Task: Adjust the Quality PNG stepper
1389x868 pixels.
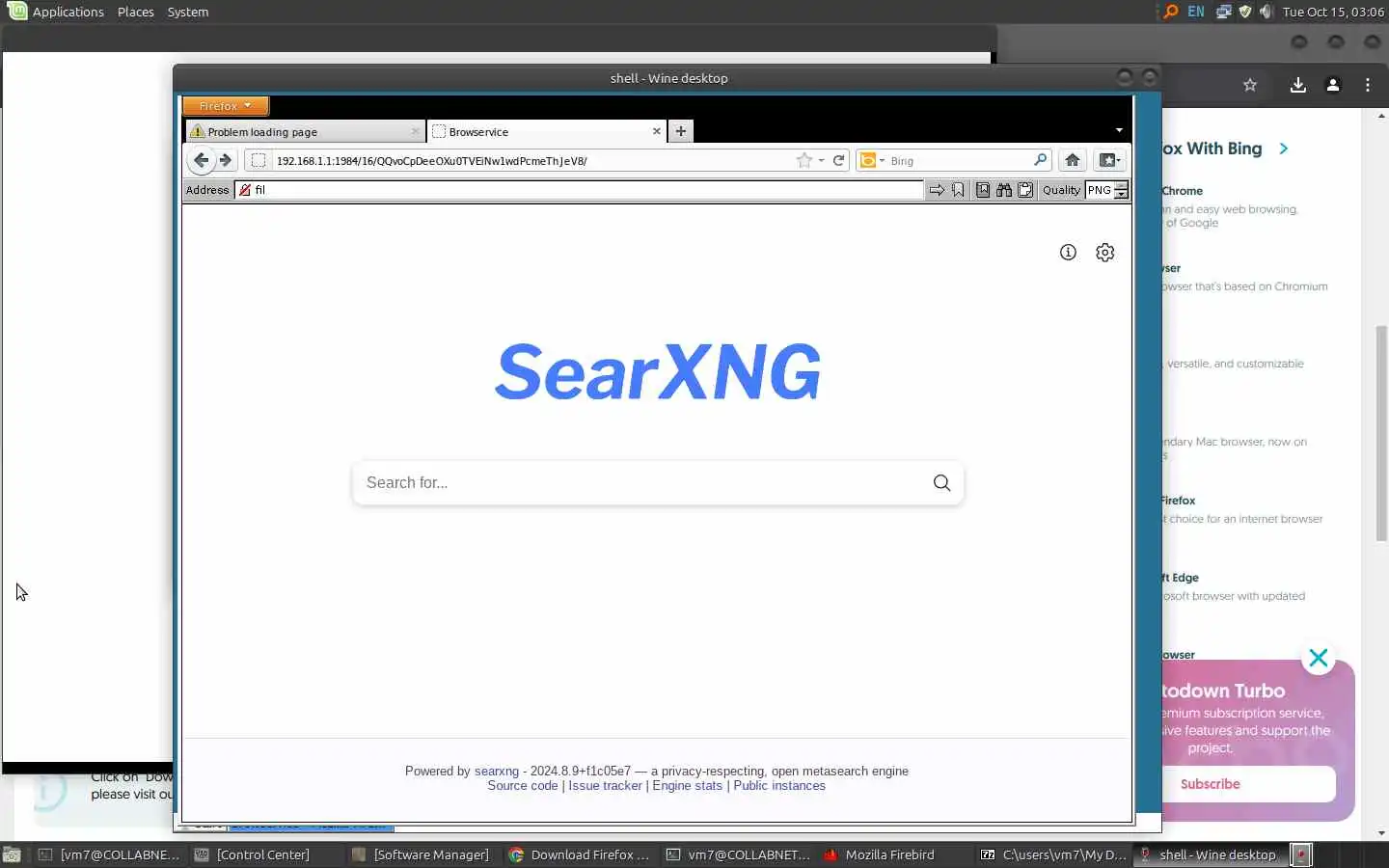Action: (1121, 190)
